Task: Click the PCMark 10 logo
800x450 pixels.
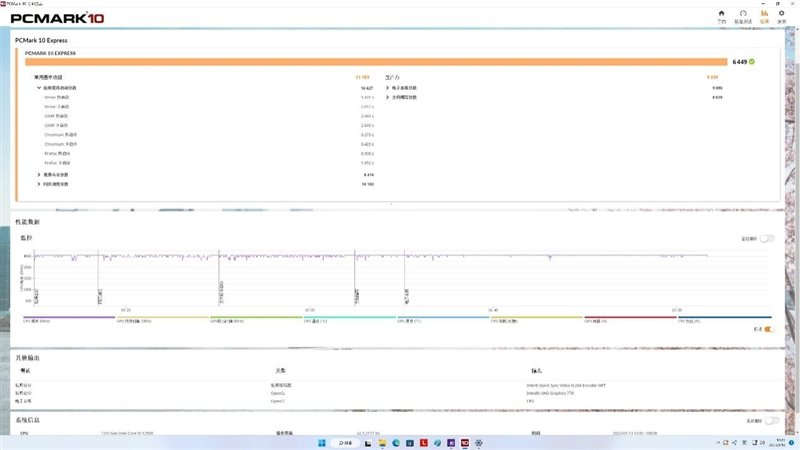Action: tap(57, 18)
